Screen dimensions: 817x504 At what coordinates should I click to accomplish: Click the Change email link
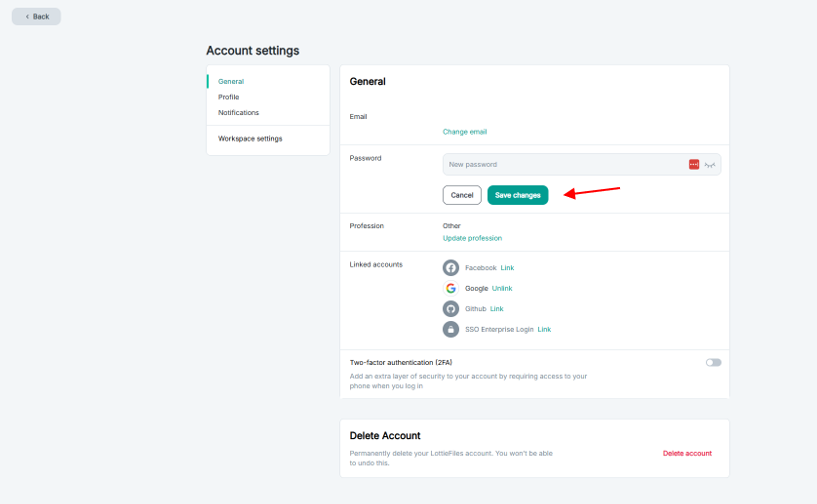(465, 132)
